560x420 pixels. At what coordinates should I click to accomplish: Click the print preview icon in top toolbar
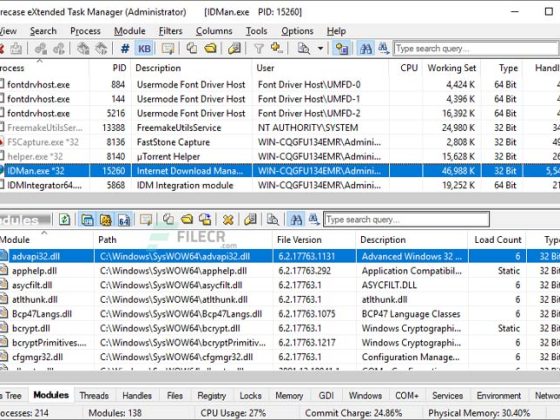(304, 48)
